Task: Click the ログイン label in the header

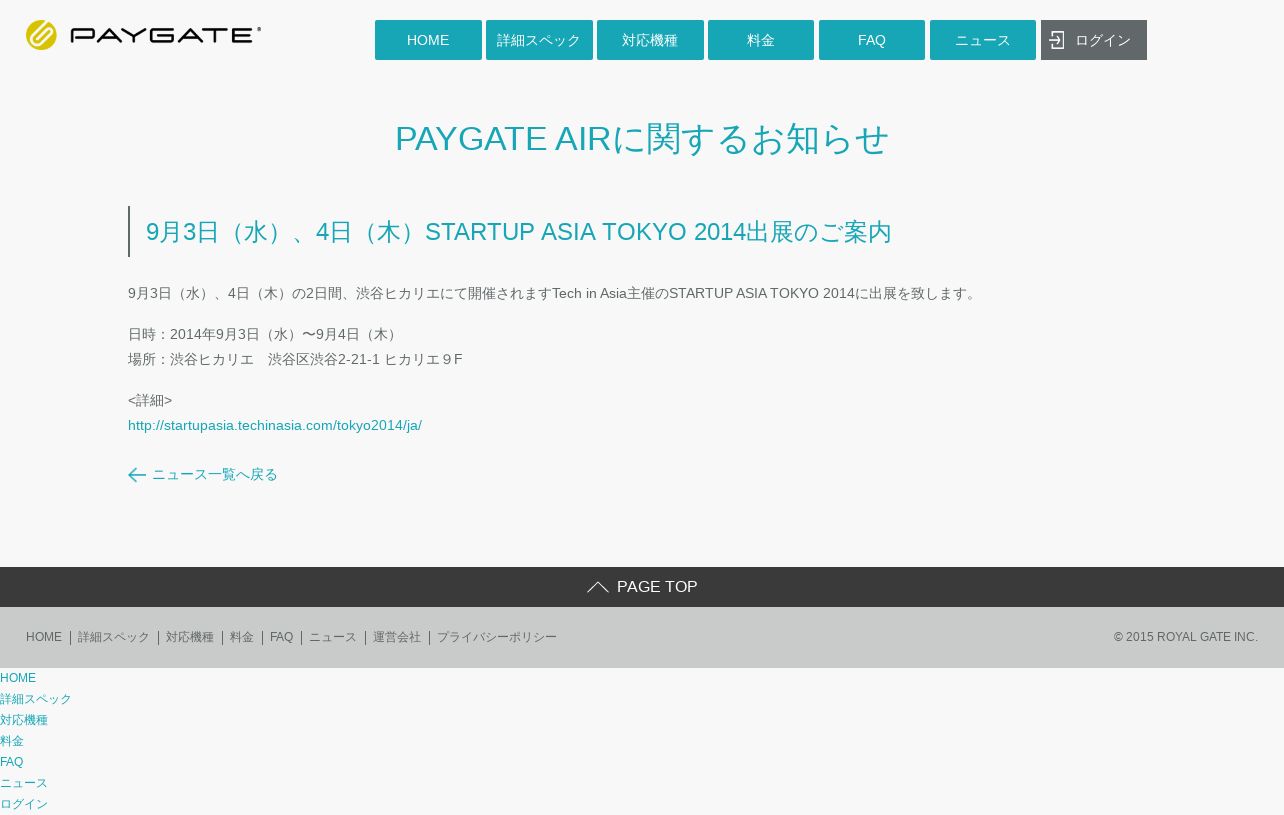Action: pyautogui.click(x=1103, y=40)
